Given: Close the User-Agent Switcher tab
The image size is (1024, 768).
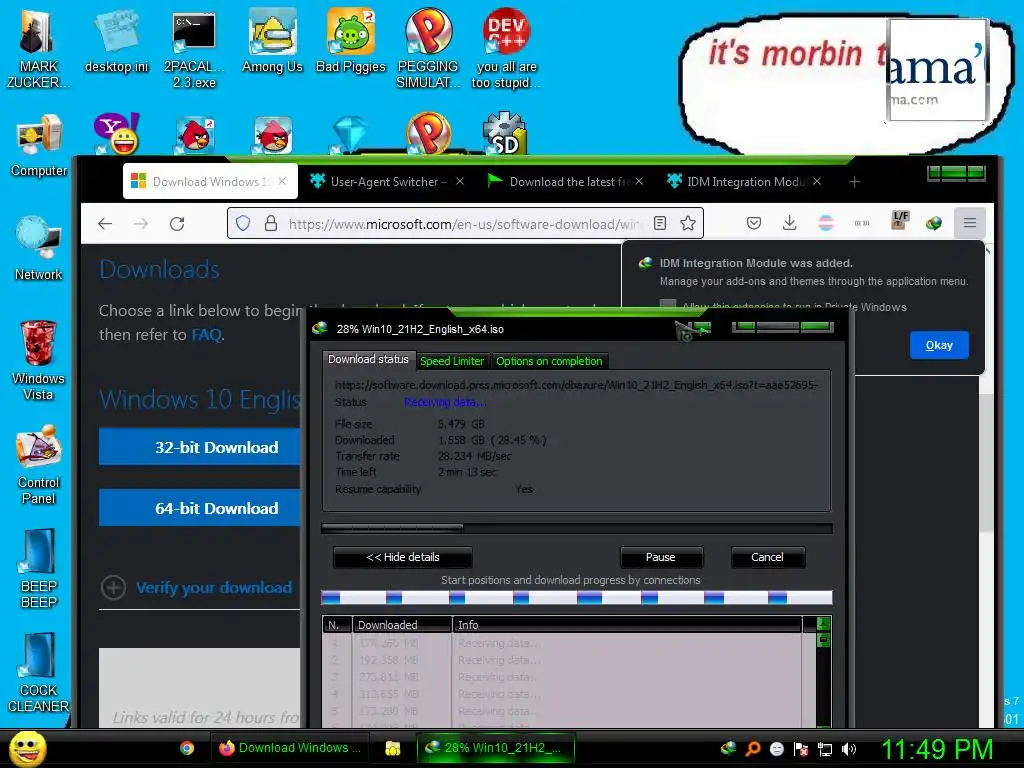Looking at the screenshot, I should (460, 181).
